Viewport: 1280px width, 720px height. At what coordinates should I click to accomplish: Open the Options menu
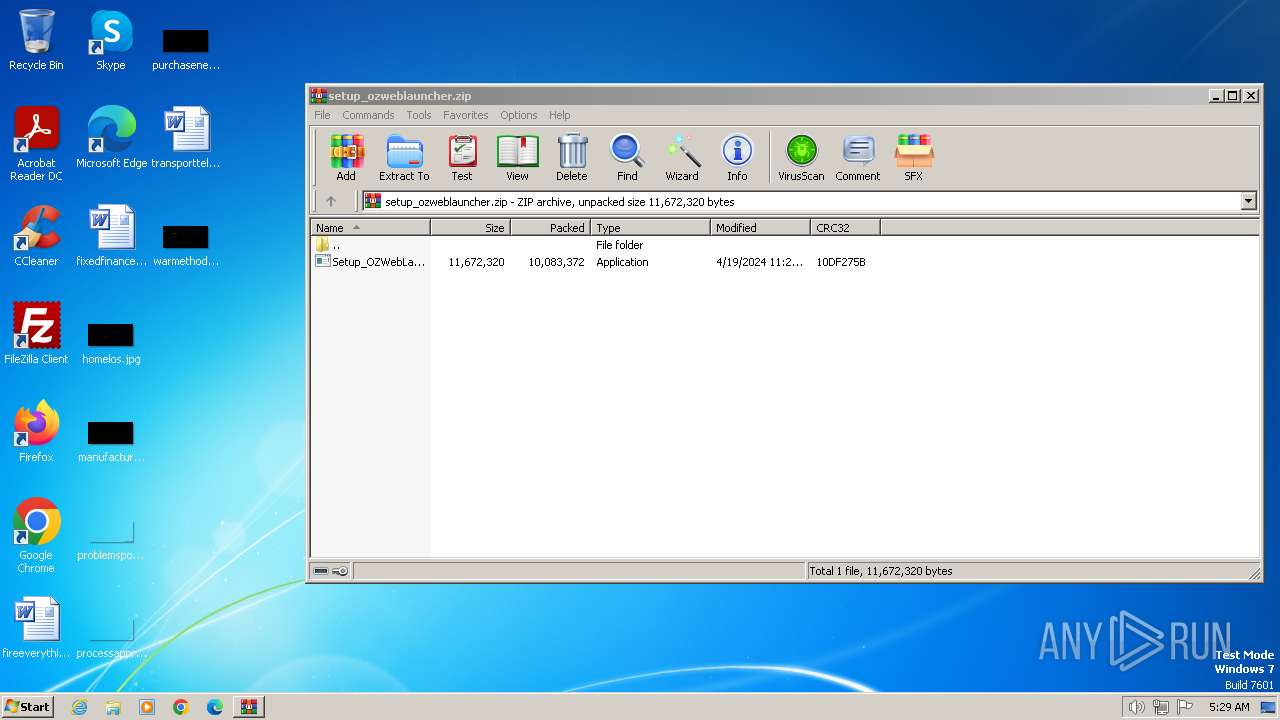point(519,115)
